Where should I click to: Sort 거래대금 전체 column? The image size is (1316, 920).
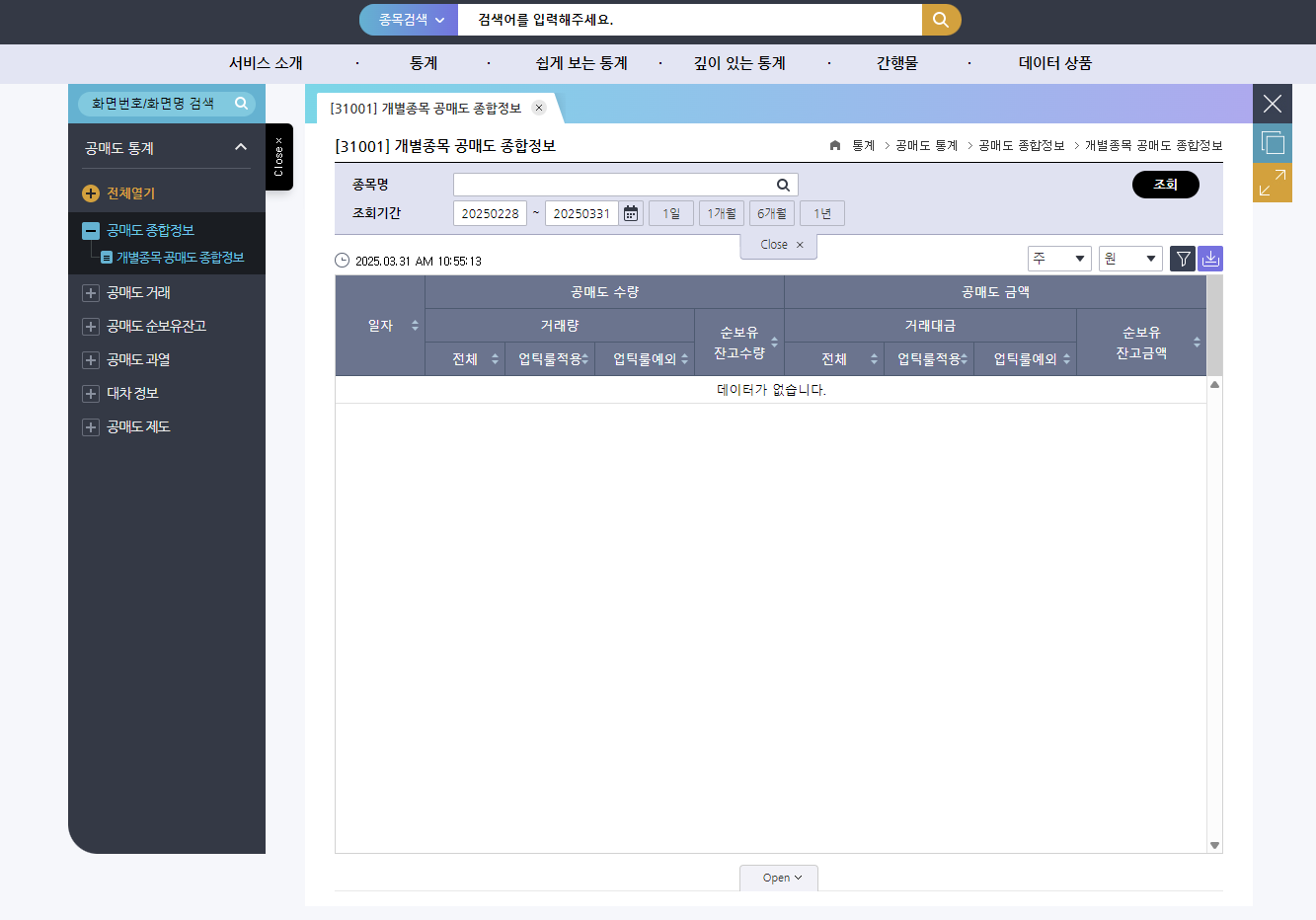[x=874, y=359]
